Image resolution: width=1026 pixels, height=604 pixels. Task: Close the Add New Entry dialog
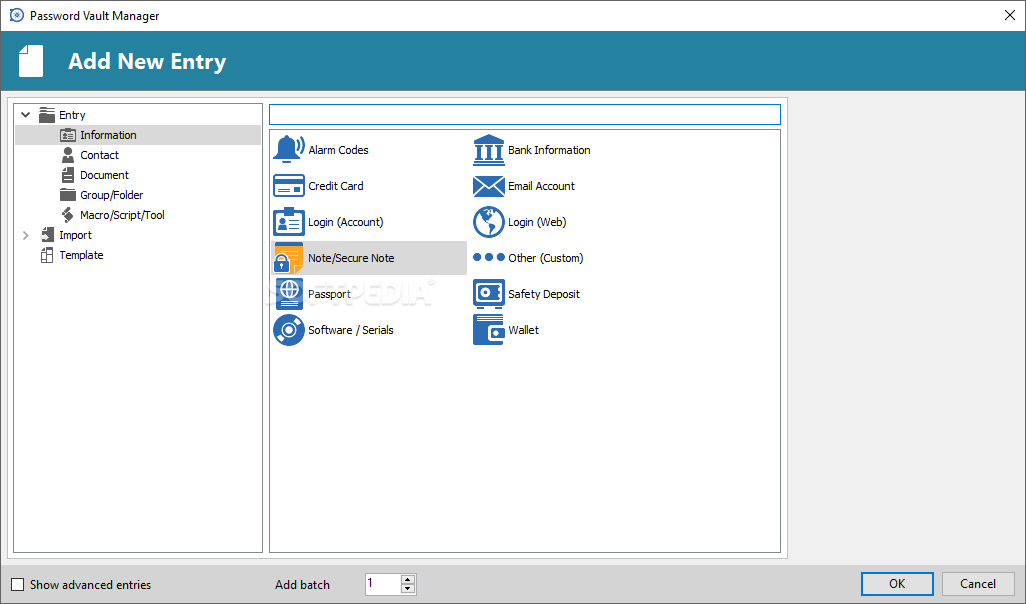pyautogui.click(x=1010, y=15)
